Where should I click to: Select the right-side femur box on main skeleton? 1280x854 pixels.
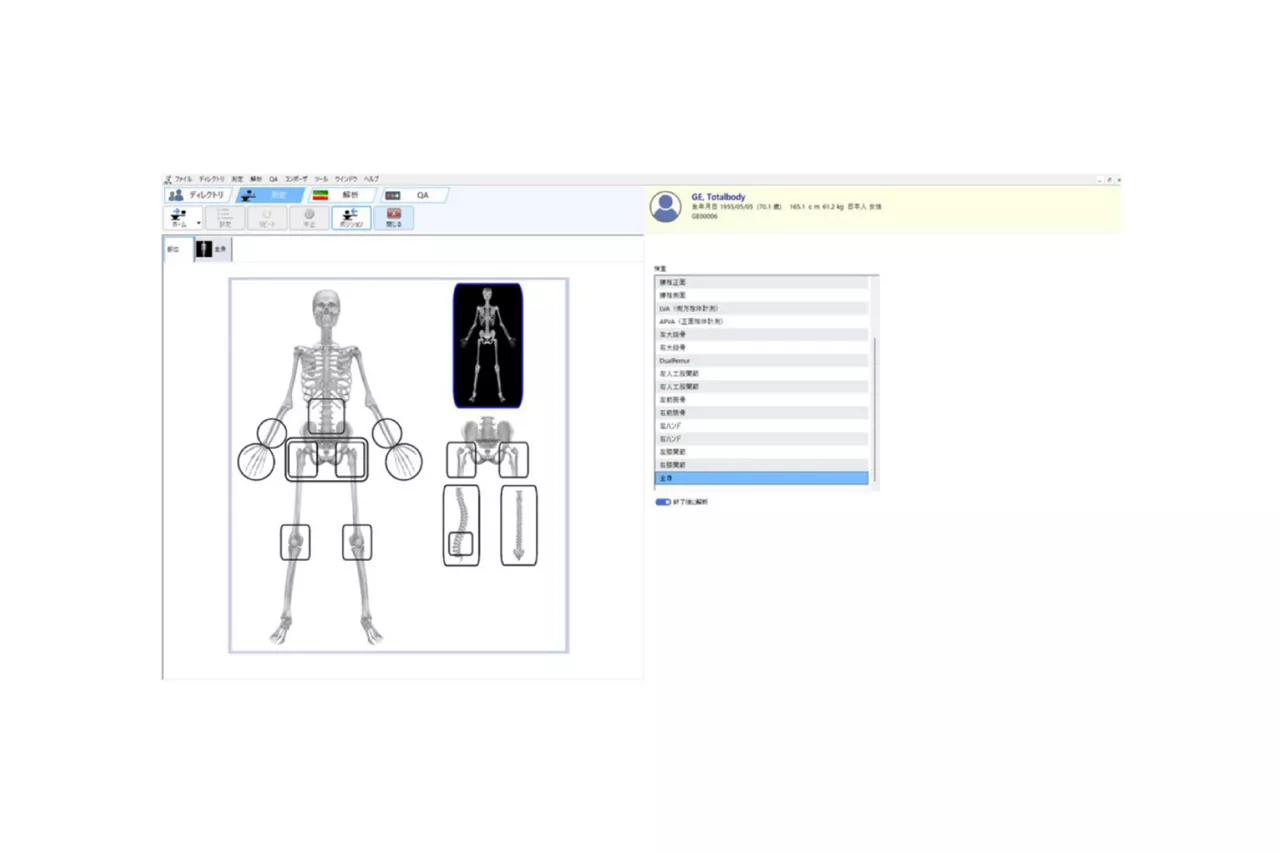pyautogui.click(x=350, y=460)
